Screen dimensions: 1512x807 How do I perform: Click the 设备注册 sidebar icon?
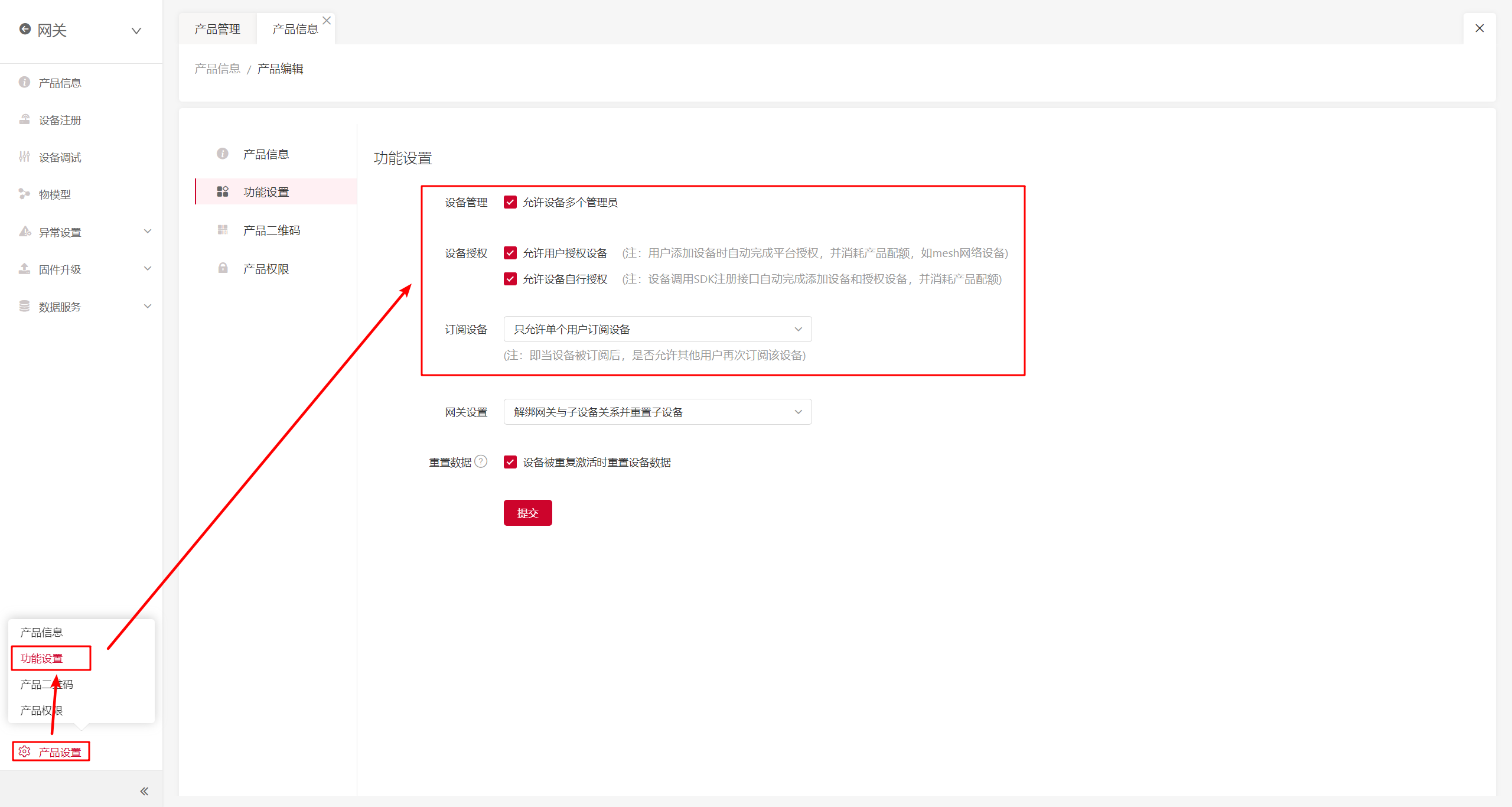point(24,120)
